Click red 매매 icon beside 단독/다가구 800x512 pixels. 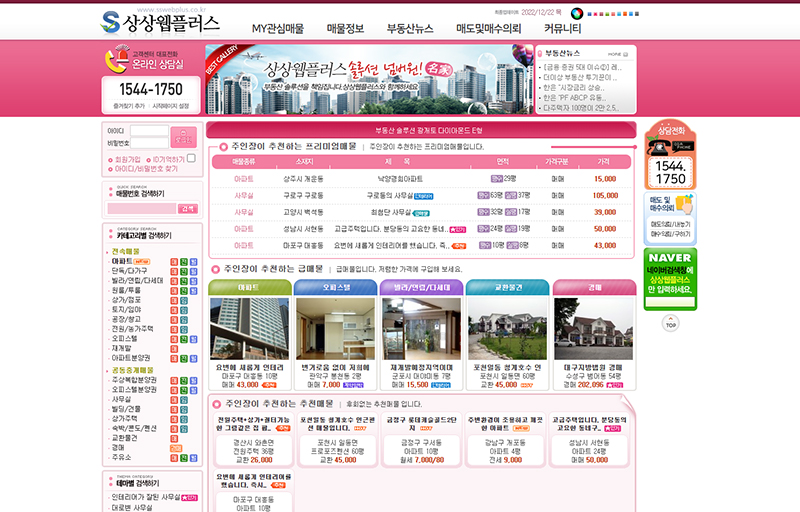(174, 271)
